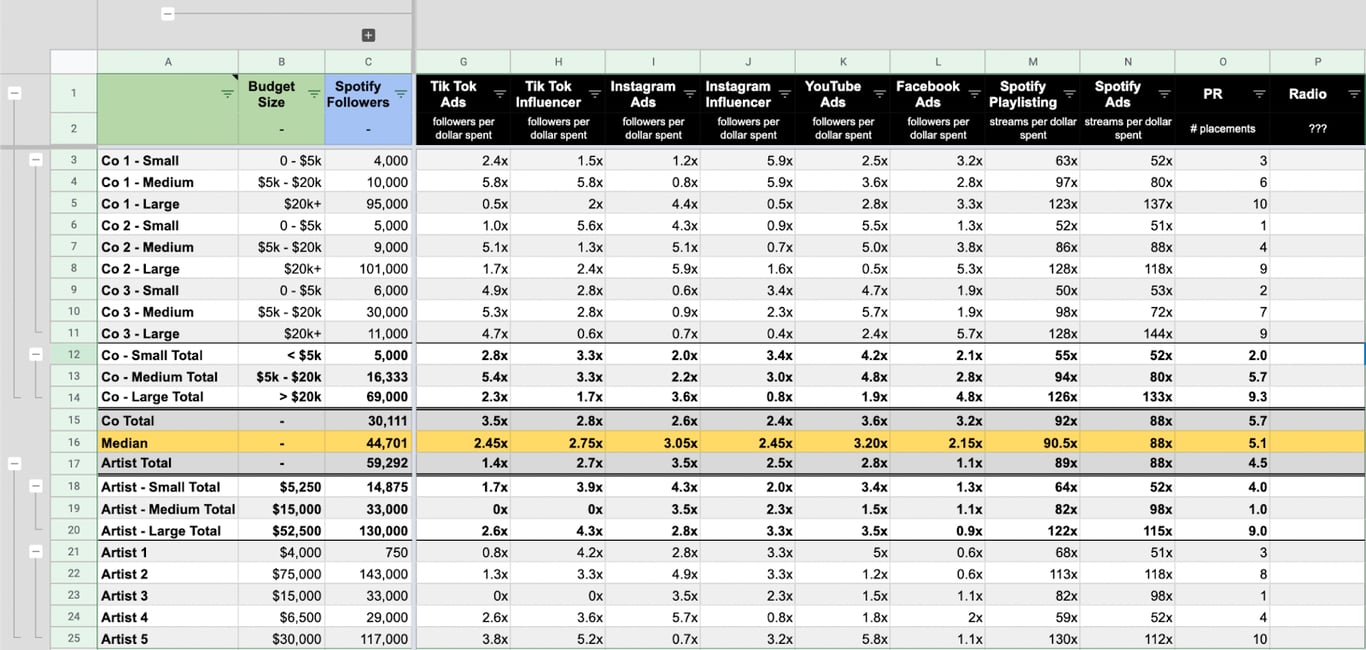1366x650 pixels.
Task: Select row 16 header number
Action: 74,442
